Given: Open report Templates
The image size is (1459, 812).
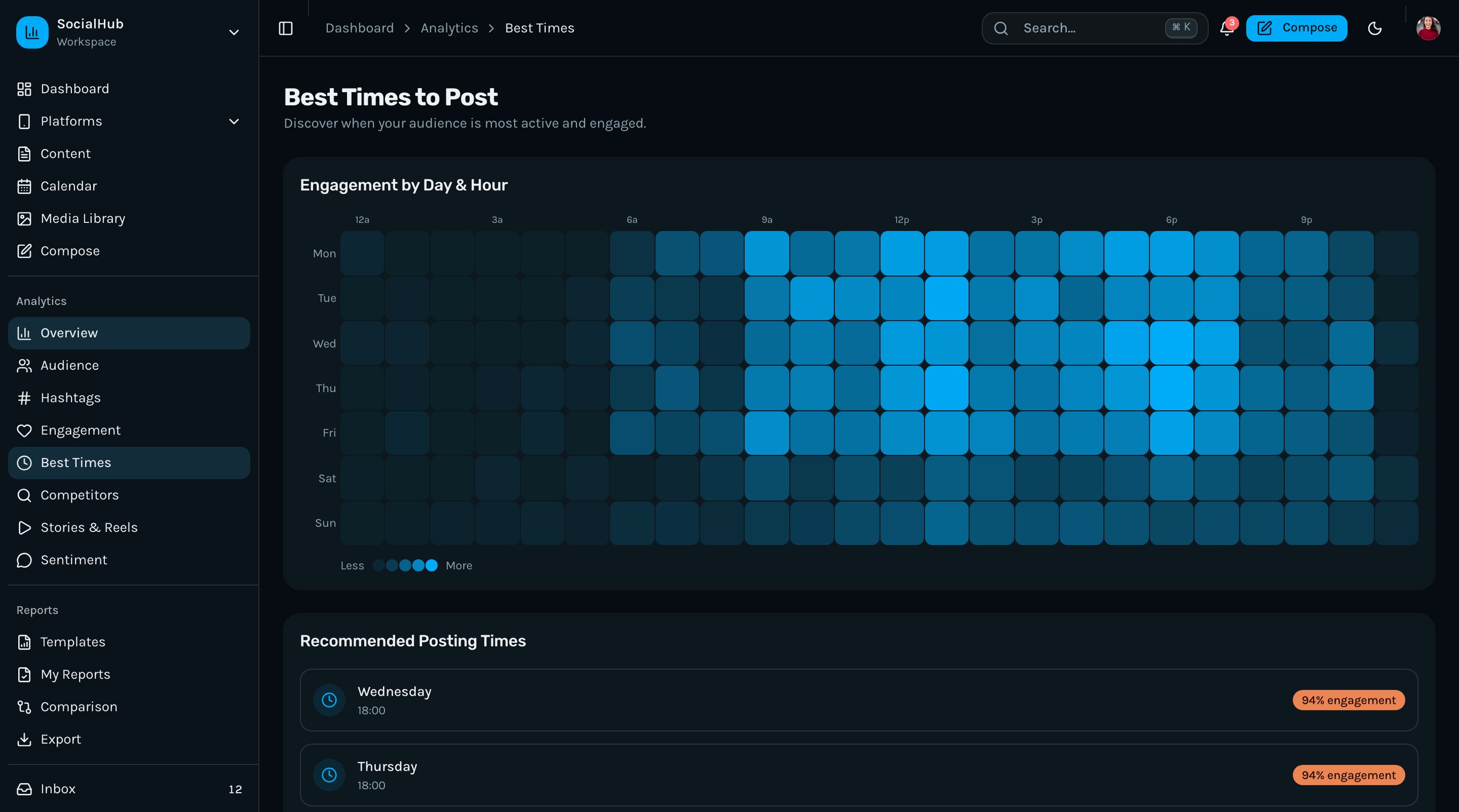Looking at the screenshot, I should pos(129,642).
